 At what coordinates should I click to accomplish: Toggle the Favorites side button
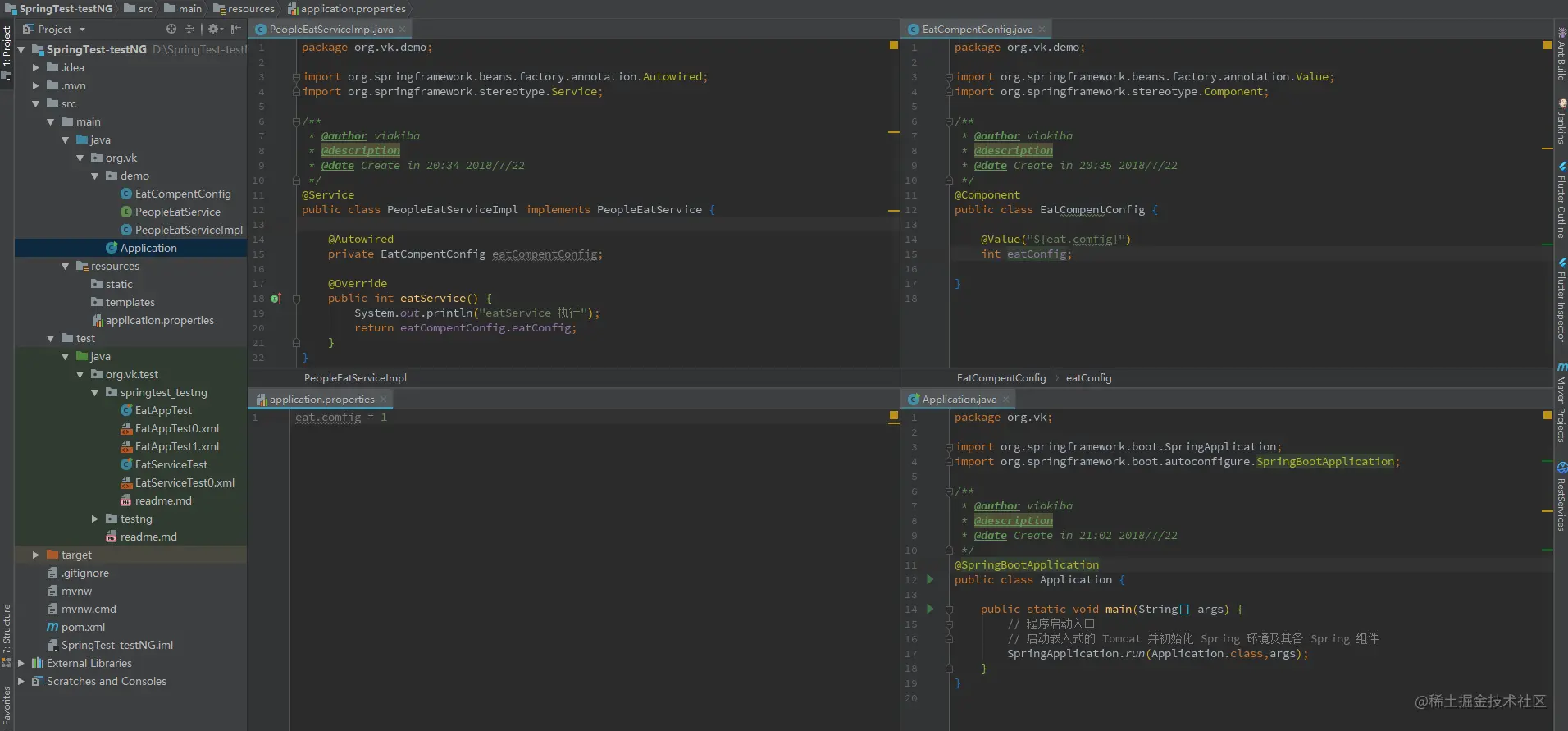7,706
